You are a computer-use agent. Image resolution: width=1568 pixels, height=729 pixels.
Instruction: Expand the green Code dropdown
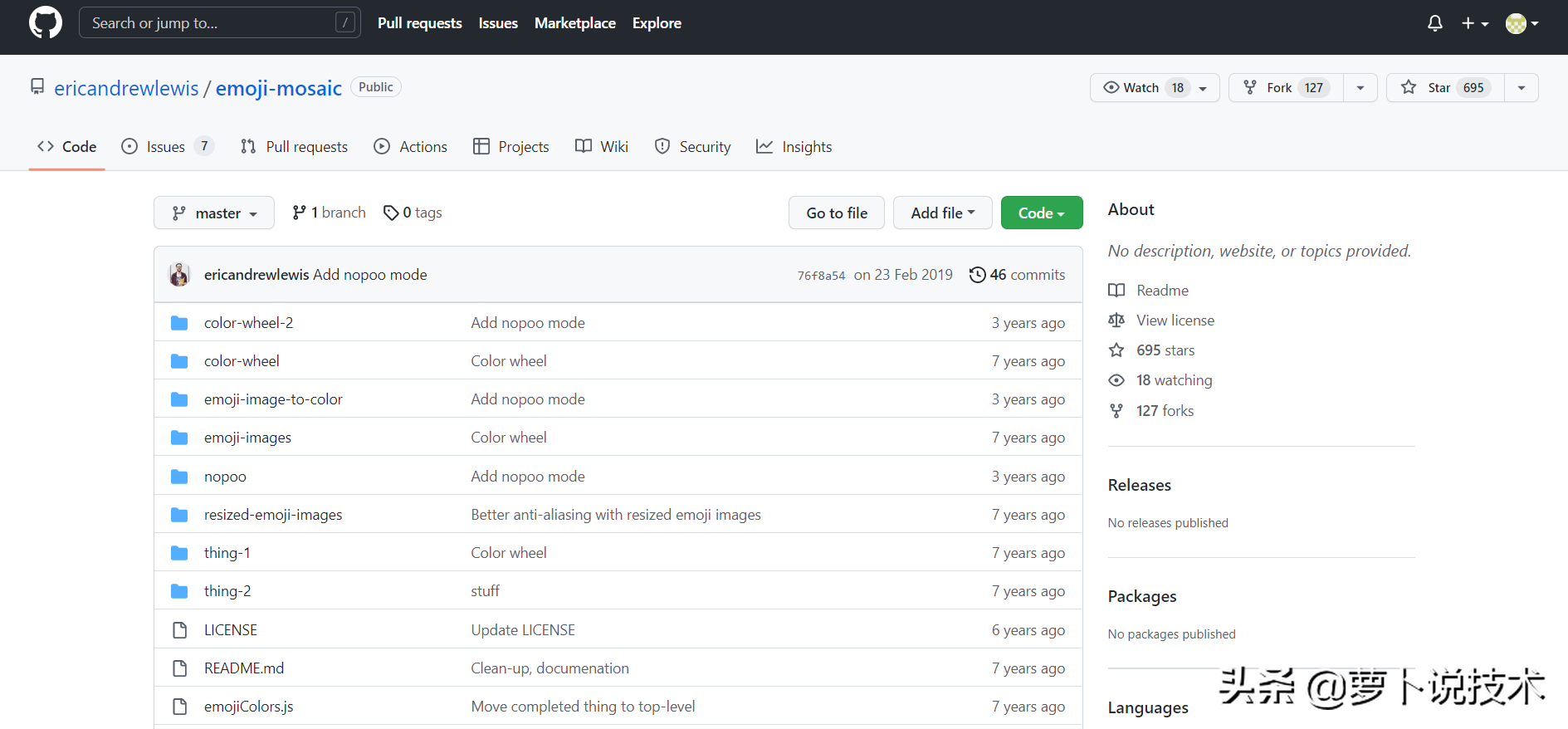coord(1041,213)
